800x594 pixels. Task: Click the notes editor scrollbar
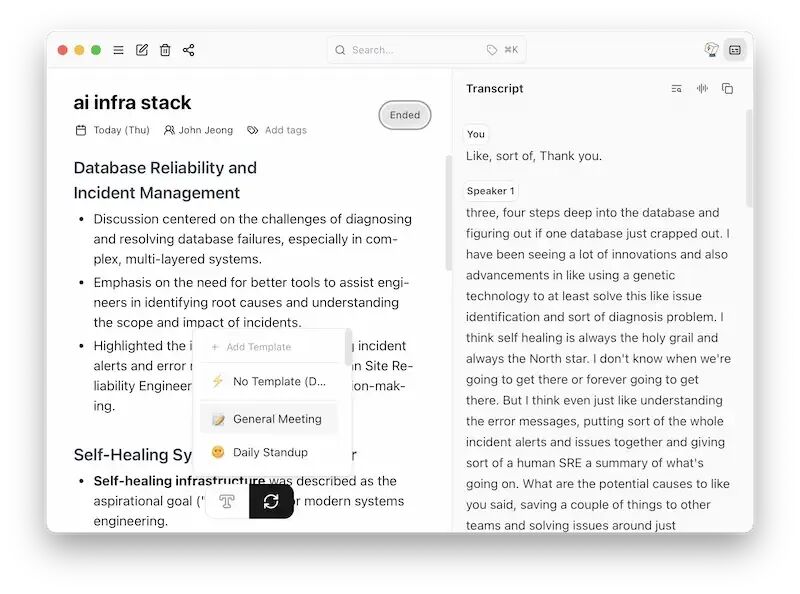(448, 213)
